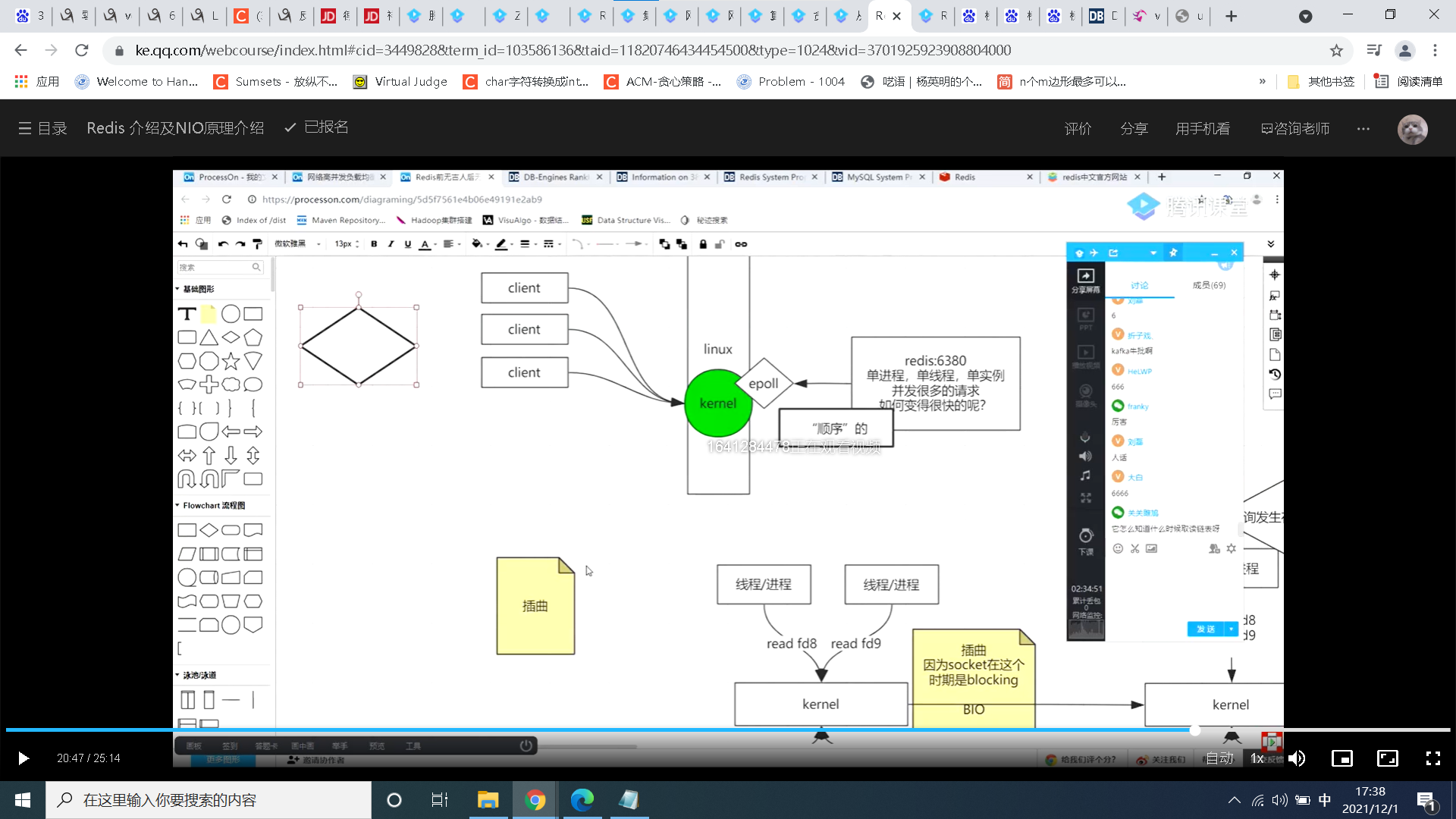Open battery status in system tray
The height and width of the screenshot is (819, 1456).
coord(1303,800)
